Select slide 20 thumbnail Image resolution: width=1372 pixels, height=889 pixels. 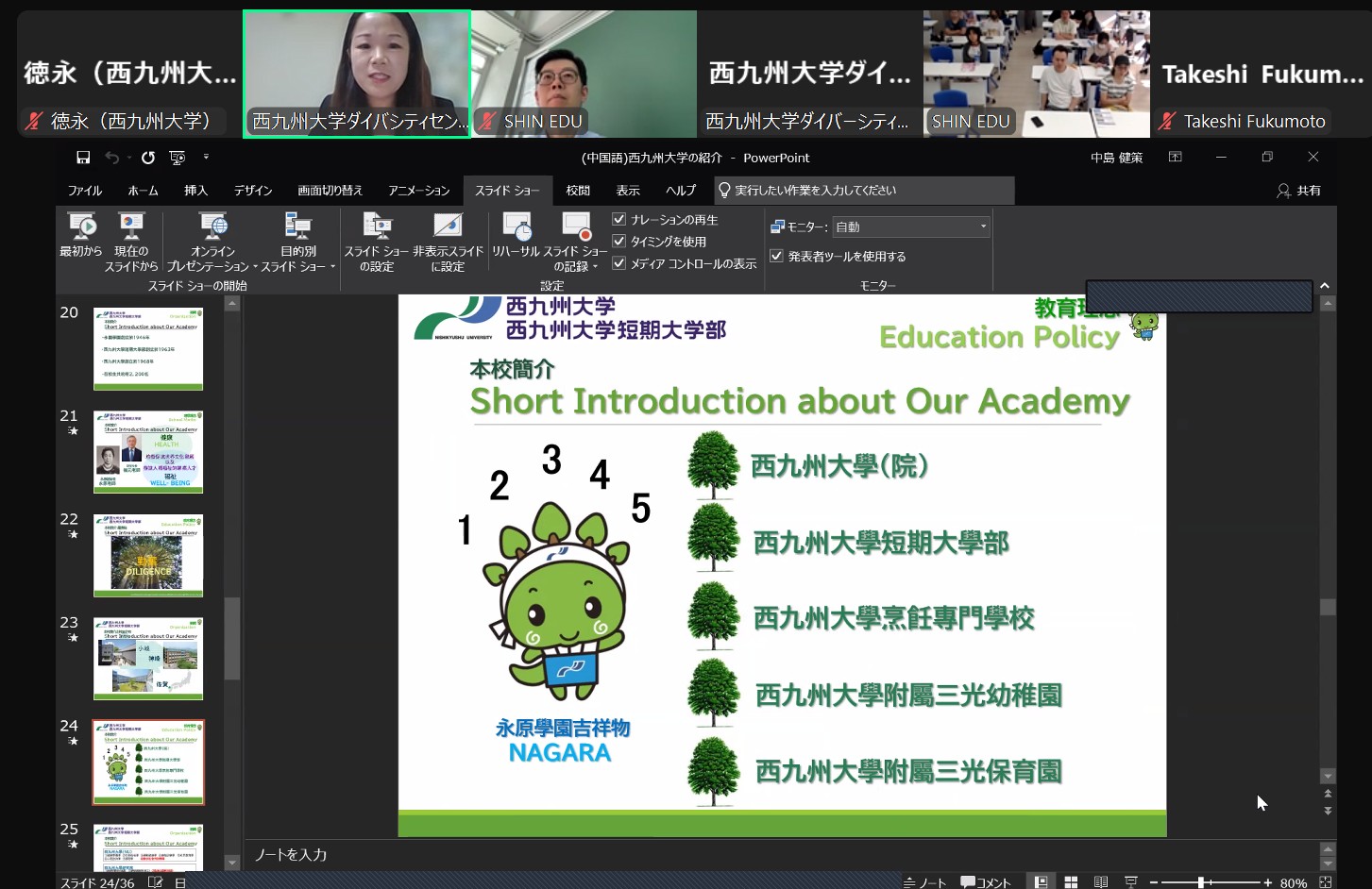tap(148, 348)
